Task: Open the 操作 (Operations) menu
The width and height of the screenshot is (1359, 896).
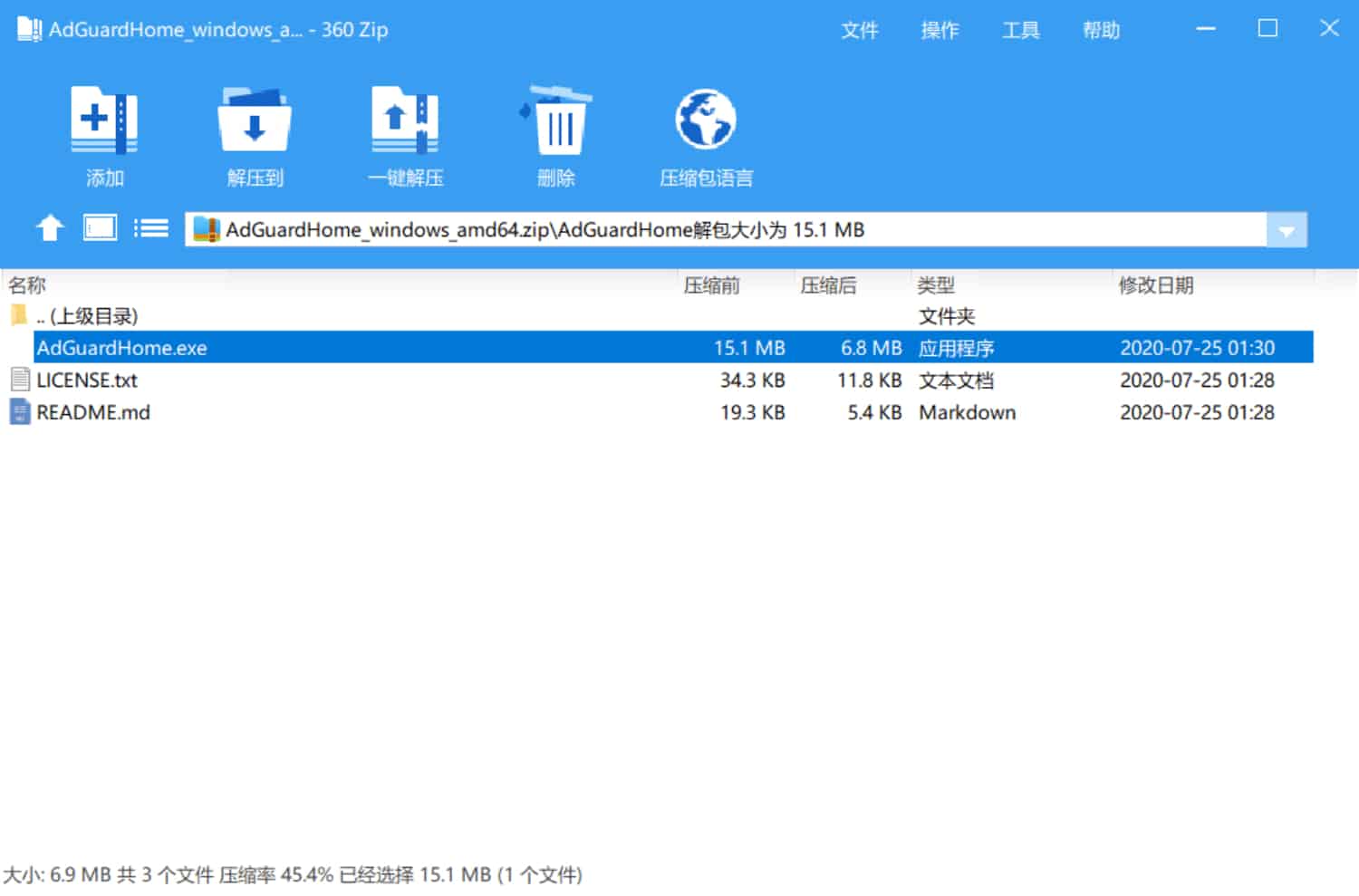Action: click(940, 30)
